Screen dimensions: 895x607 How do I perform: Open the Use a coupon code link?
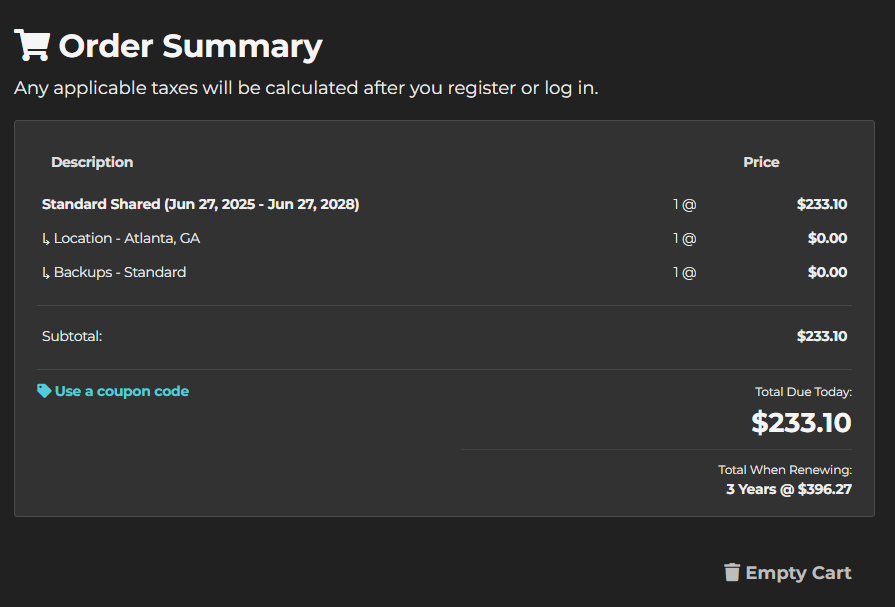122,391
